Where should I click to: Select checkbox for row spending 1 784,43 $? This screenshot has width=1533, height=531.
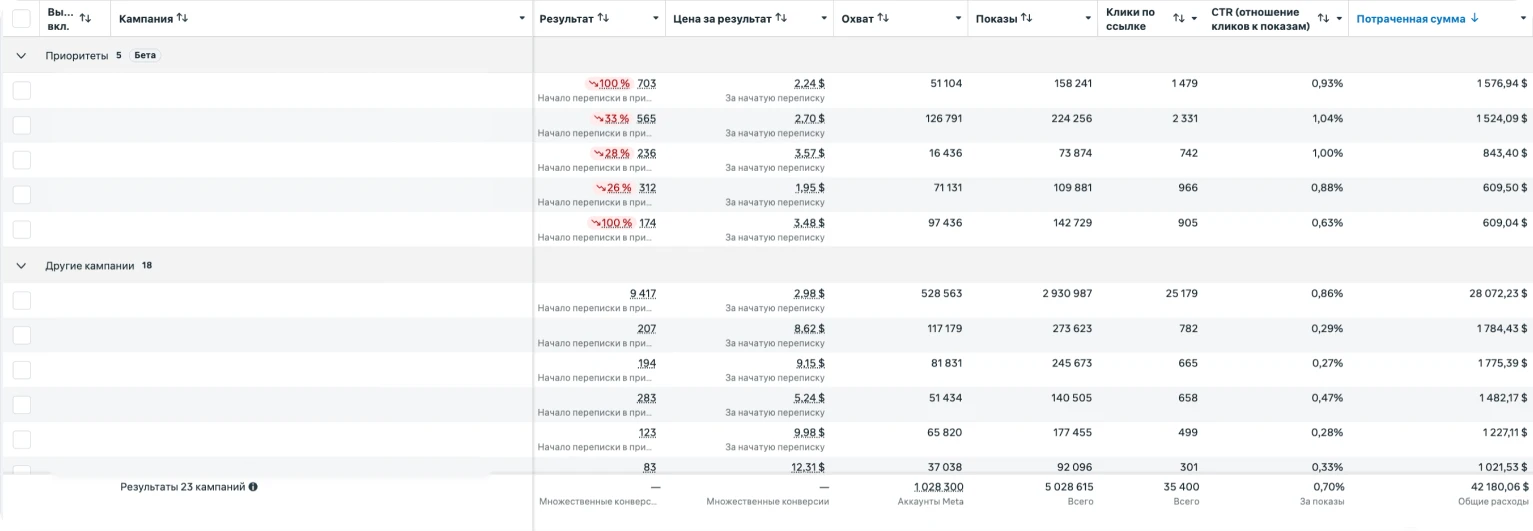(x=21, y=335)
